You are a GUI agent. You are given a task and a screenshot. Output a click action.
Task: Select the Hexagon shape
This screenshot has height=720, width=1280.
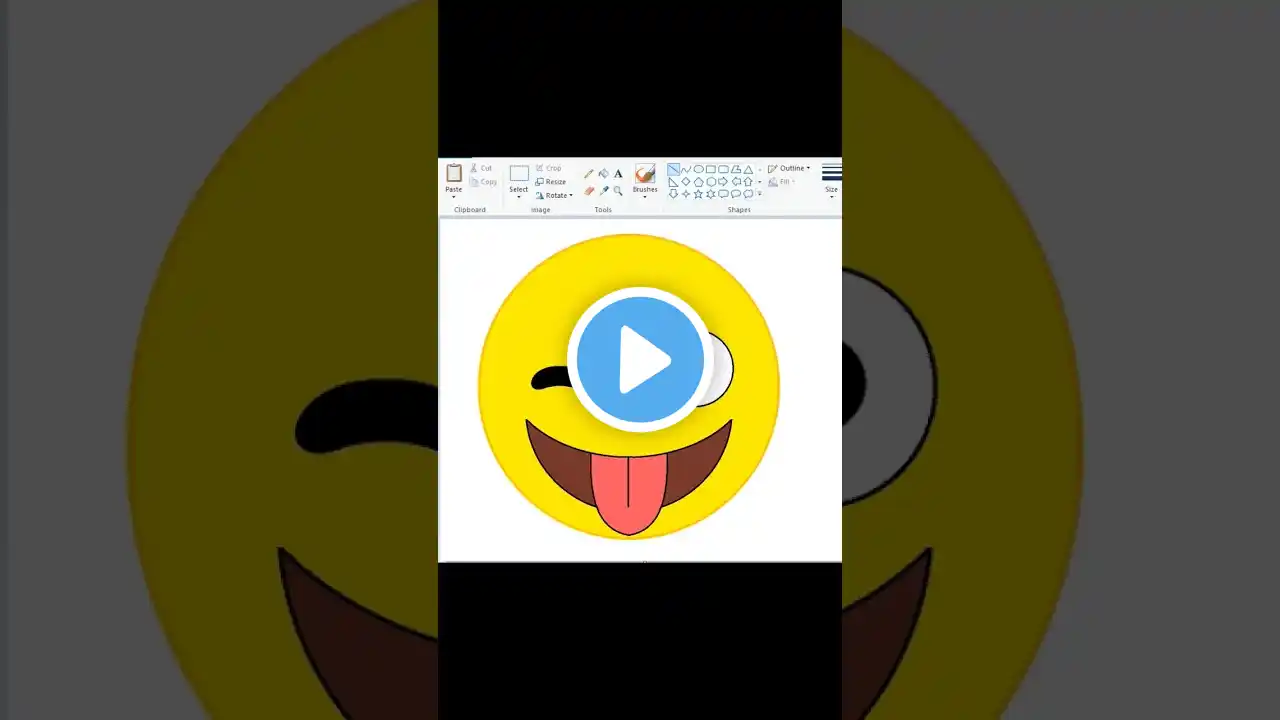[711, 182]
